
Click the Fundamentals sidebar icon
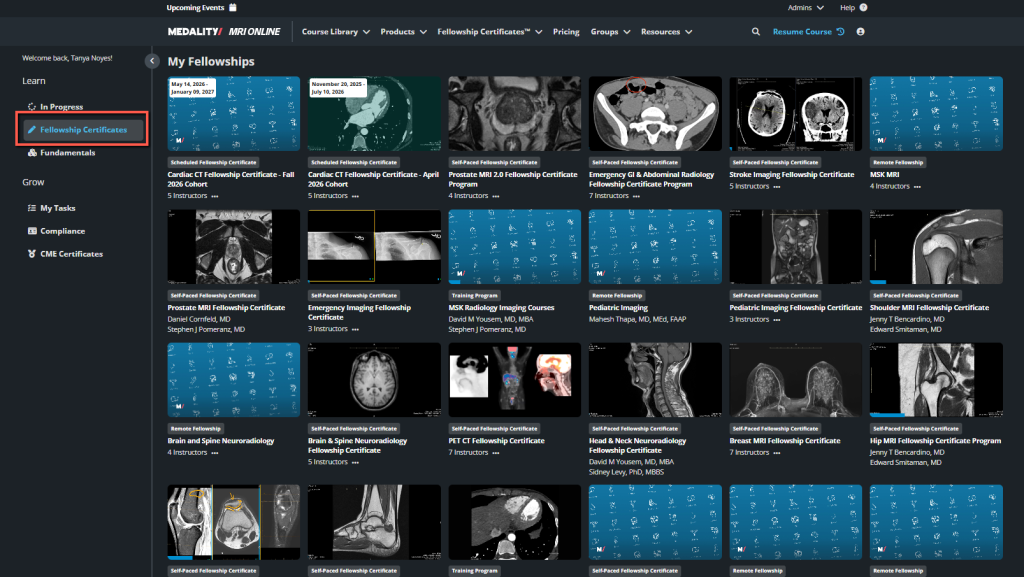pos(31,152)
